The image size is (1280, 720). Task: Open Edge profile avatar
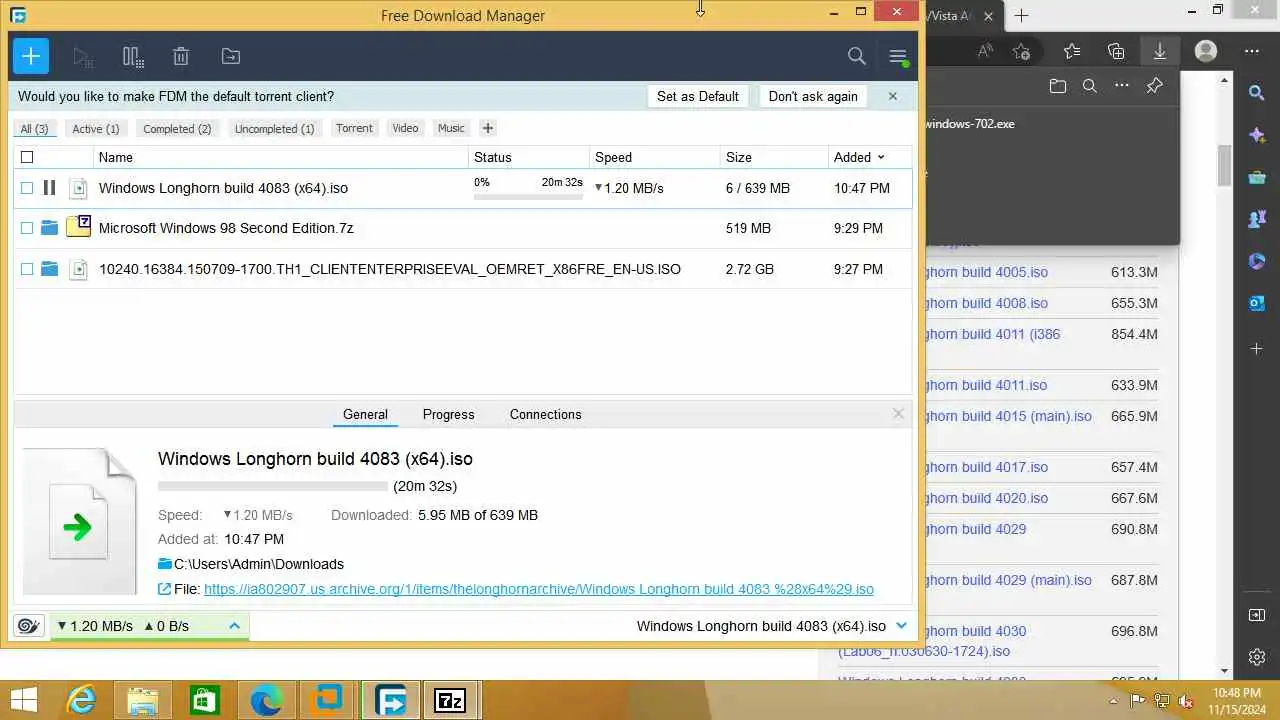(x=1206, y=51)
